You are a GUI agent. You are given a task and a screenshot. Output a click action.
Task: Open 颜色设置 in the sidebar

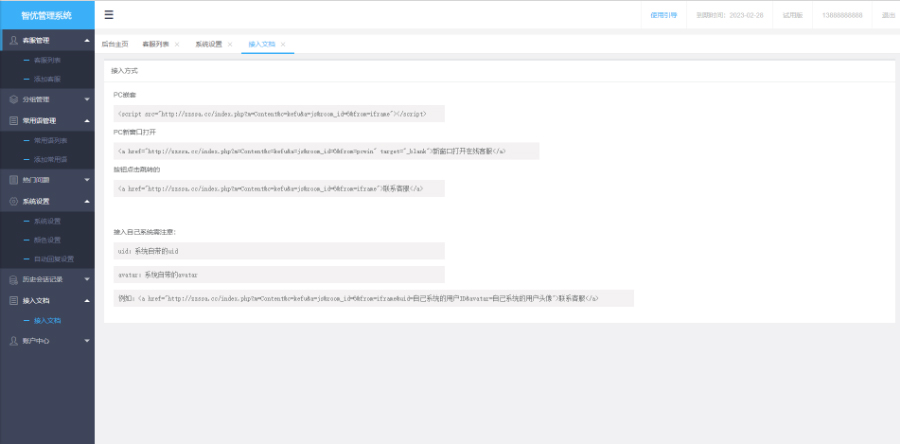click(47, 240)
